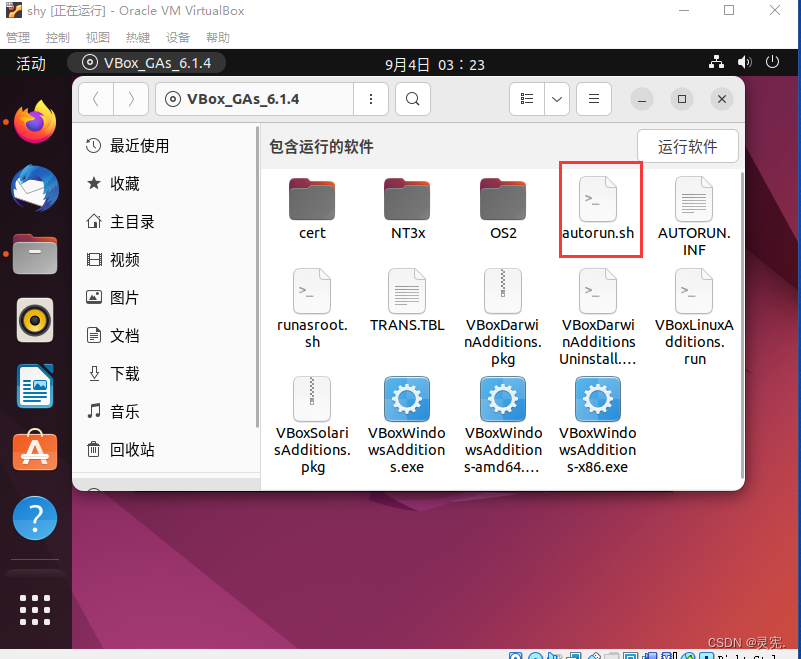Viewport: 801px width, 659px height.
Task: Open Videos (视频) in sidebar
Action: pyautogui.click(x=164, y=260)
